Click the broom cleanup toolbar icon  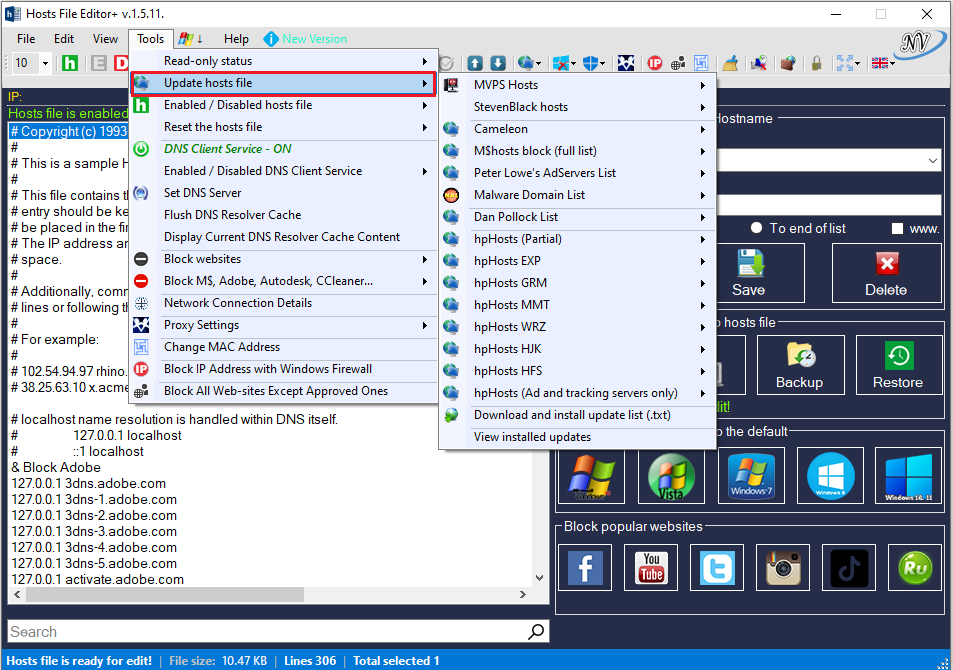click(x=731, y=63)
